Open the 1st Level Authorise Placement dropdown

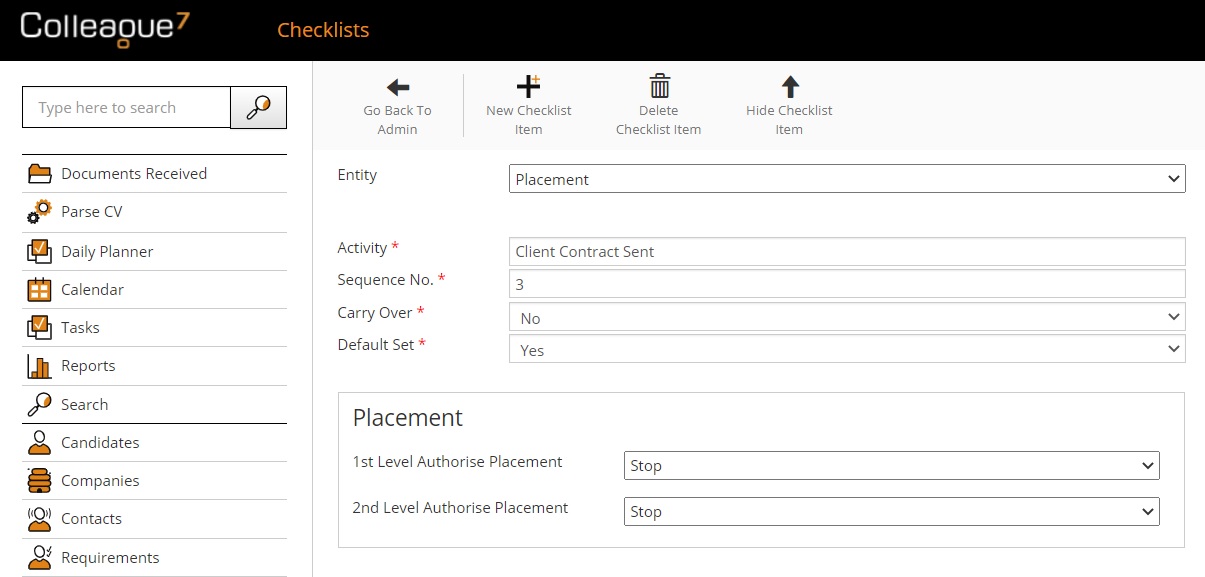click(891, 466)
